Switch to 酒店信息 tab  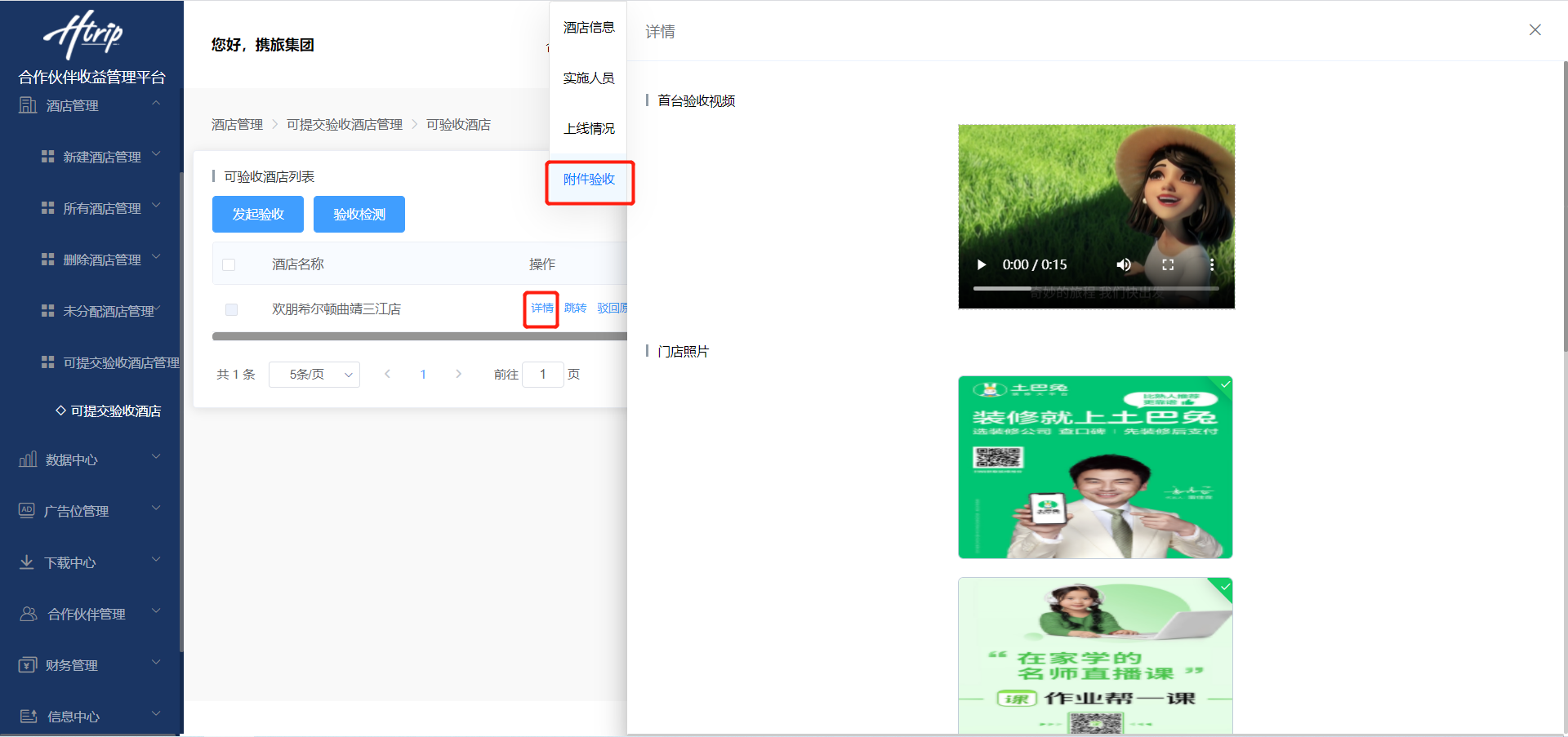coord(589,28)
